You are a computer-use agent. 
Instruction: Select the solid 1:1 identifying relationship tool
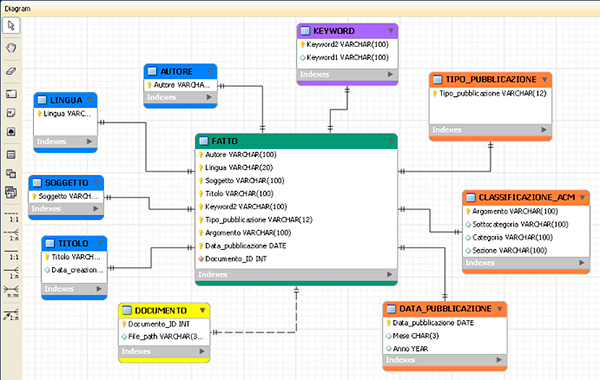[x=11, y=254]
